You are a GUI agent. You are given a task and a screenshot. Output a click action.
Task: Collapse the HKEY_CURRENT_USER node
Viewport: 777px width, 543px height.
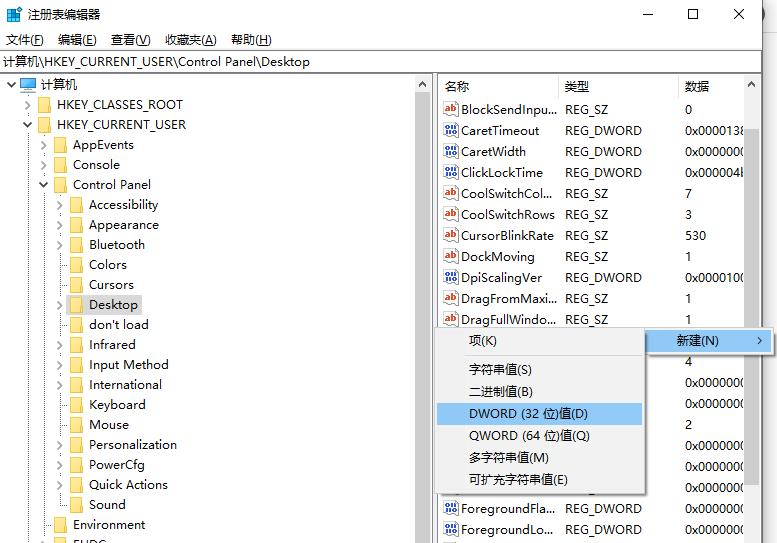click(27, 125)
